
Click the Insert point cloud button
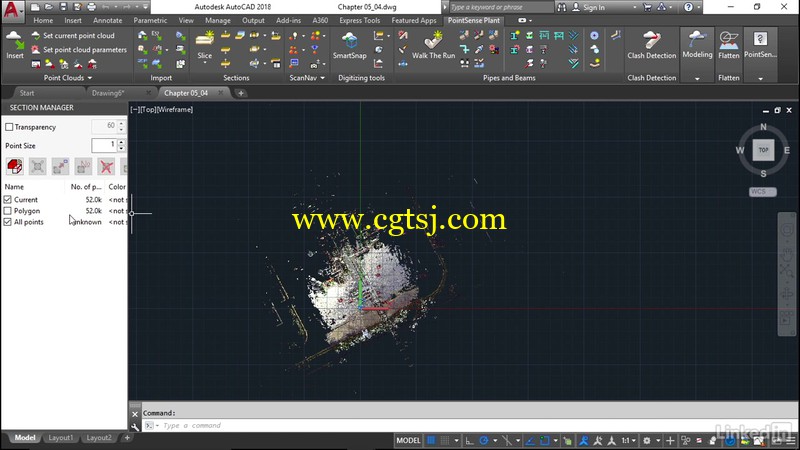coord(14,45)
